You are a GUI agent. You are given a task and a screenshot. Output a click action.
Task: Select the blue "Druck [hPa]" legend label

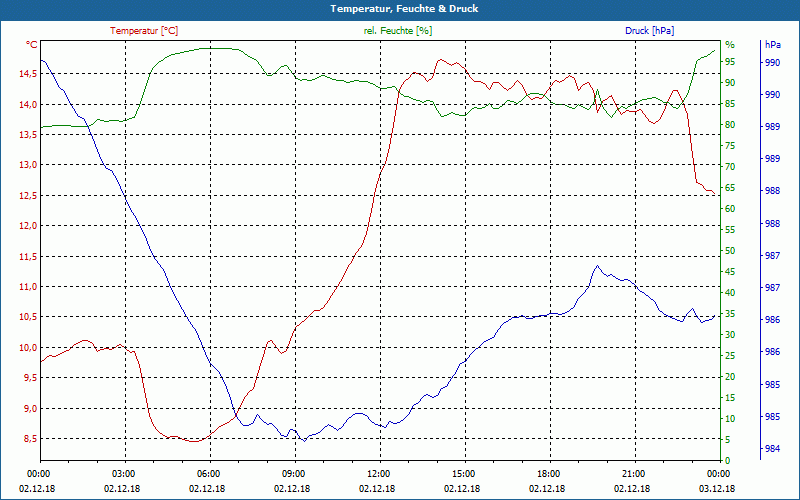[649, 31]
